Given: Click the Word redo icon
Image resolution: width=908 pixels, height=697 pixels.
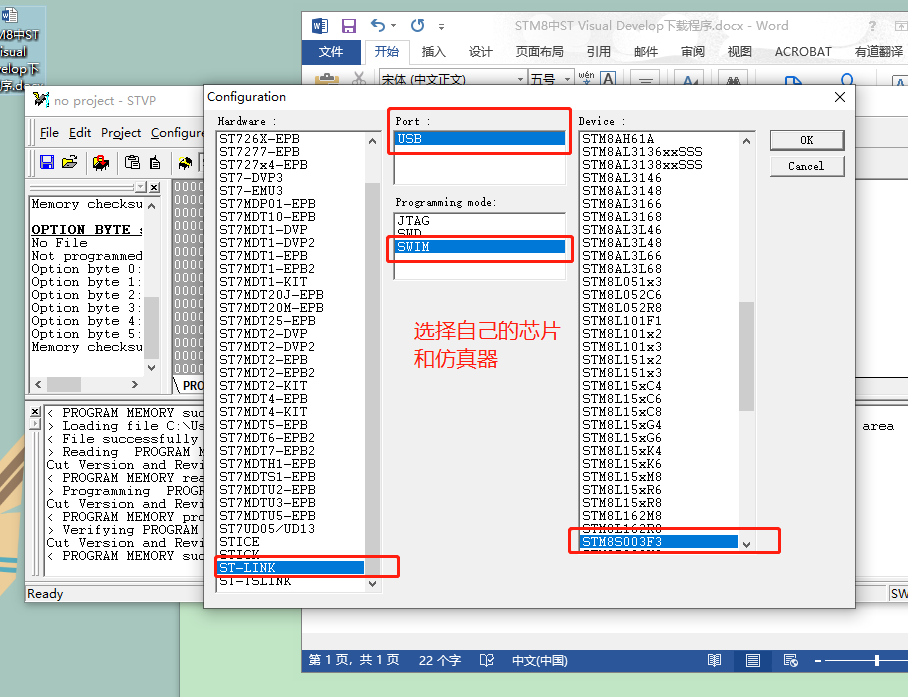Looking at the screenshot, I should (x=418, y=25).
